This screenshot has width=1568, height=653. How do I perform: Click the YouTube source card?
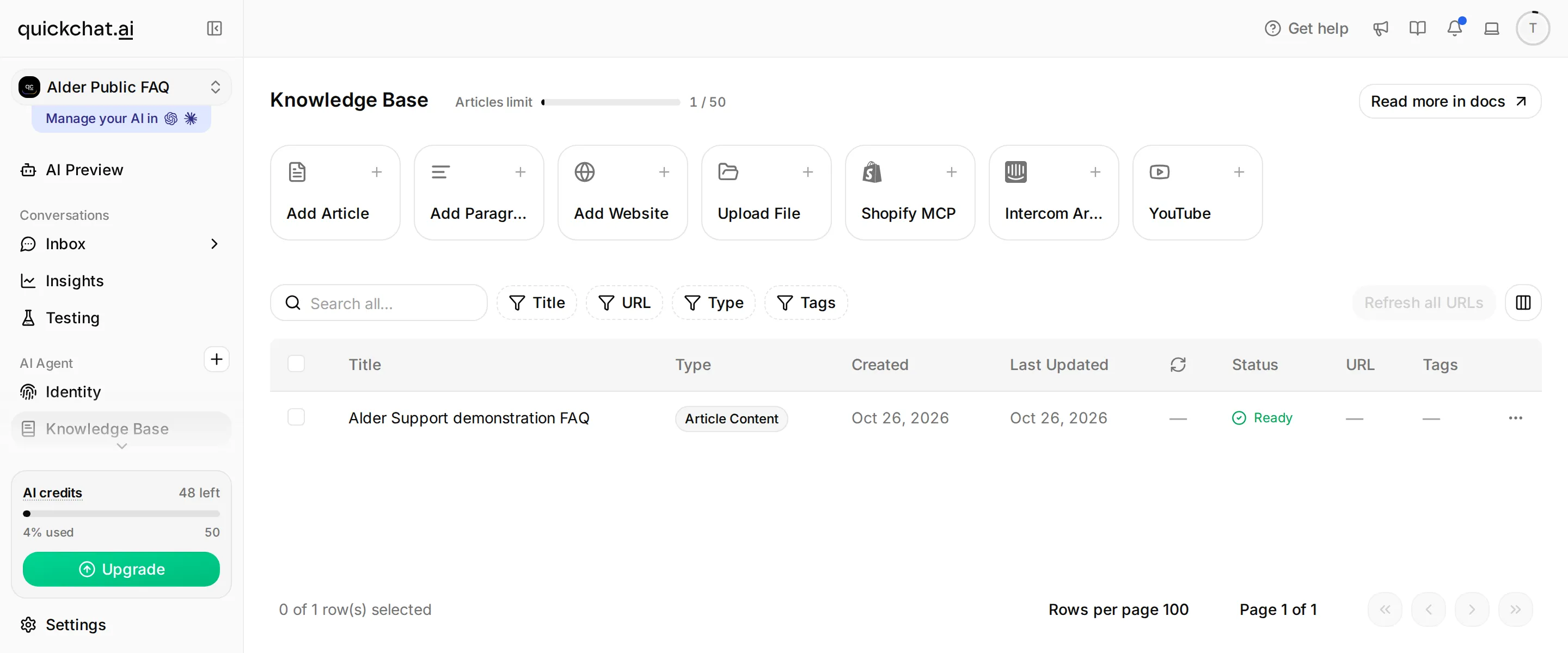(1197, 192)
